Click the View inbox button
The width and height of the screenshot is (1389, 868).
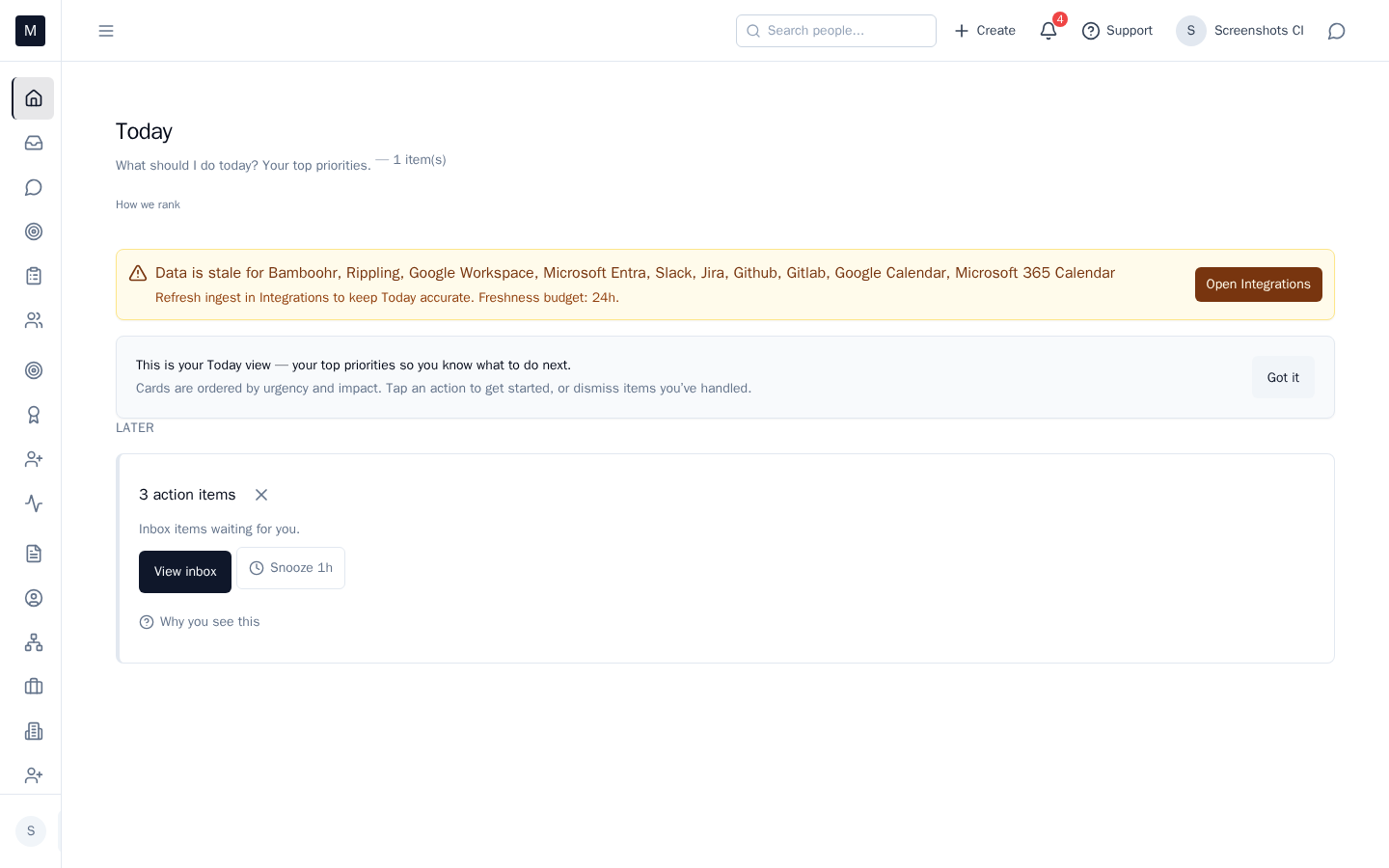click(185, 572)
